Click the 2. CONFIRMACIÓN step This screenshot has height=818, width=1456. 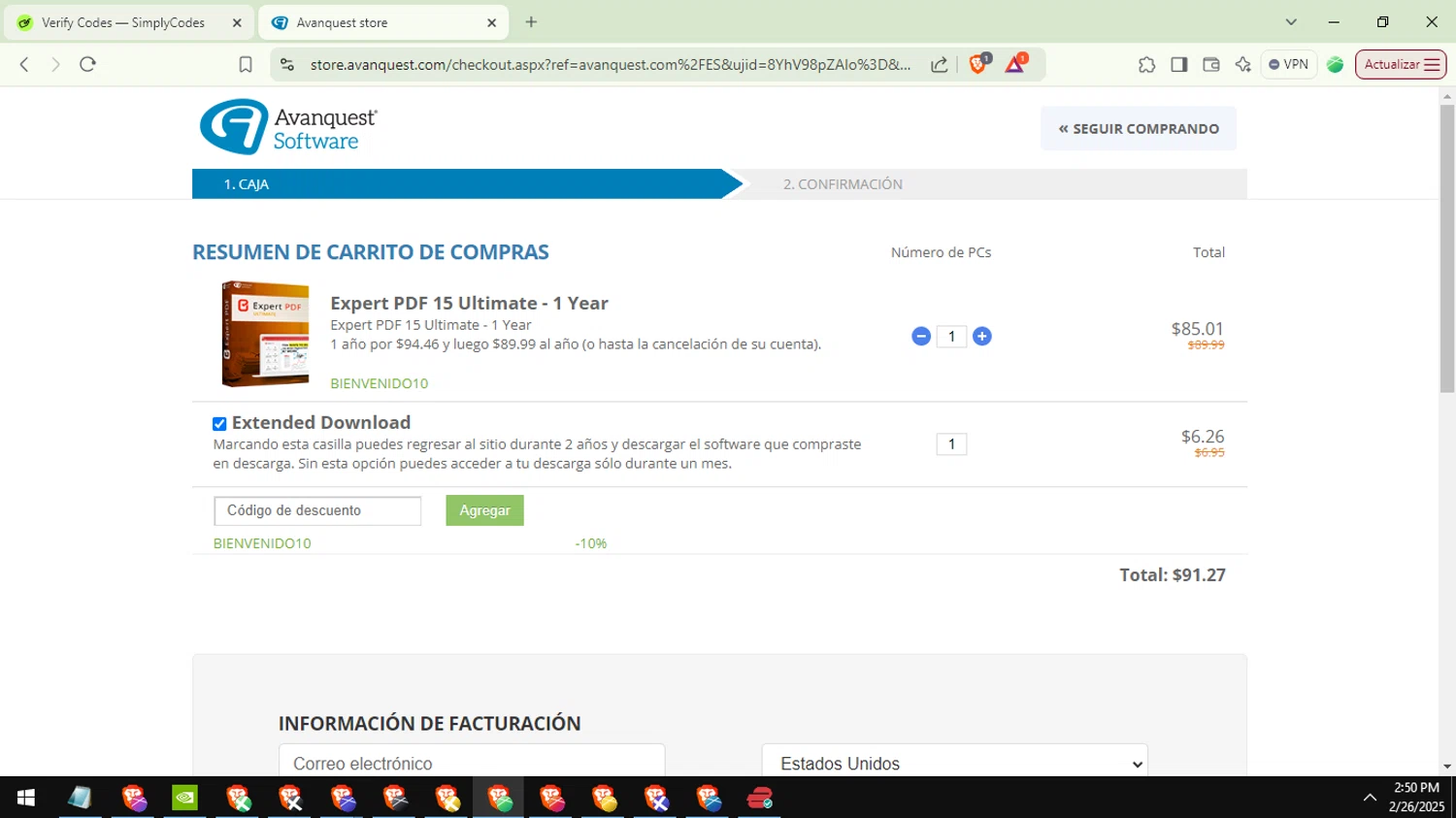tap(843, 184)
